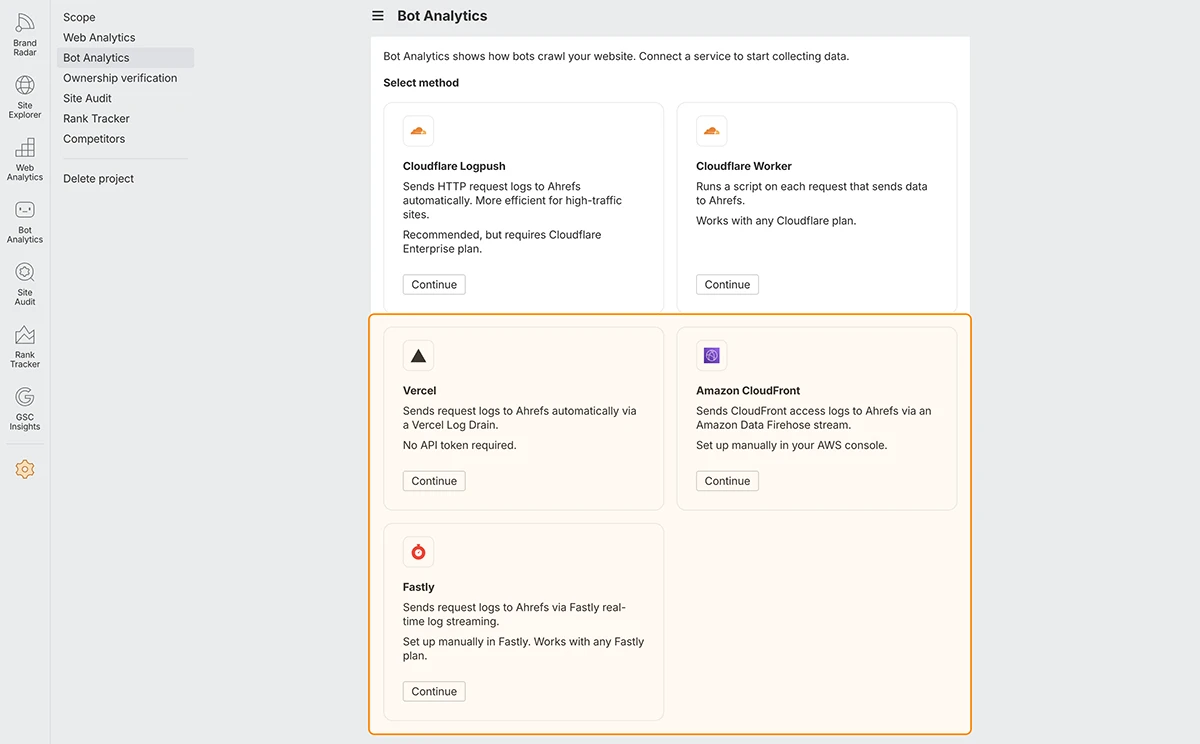The height and width of the screenshot is (744, 1200).
Task: Continue with Cloudflare Worker
Action: coord(727,285)
